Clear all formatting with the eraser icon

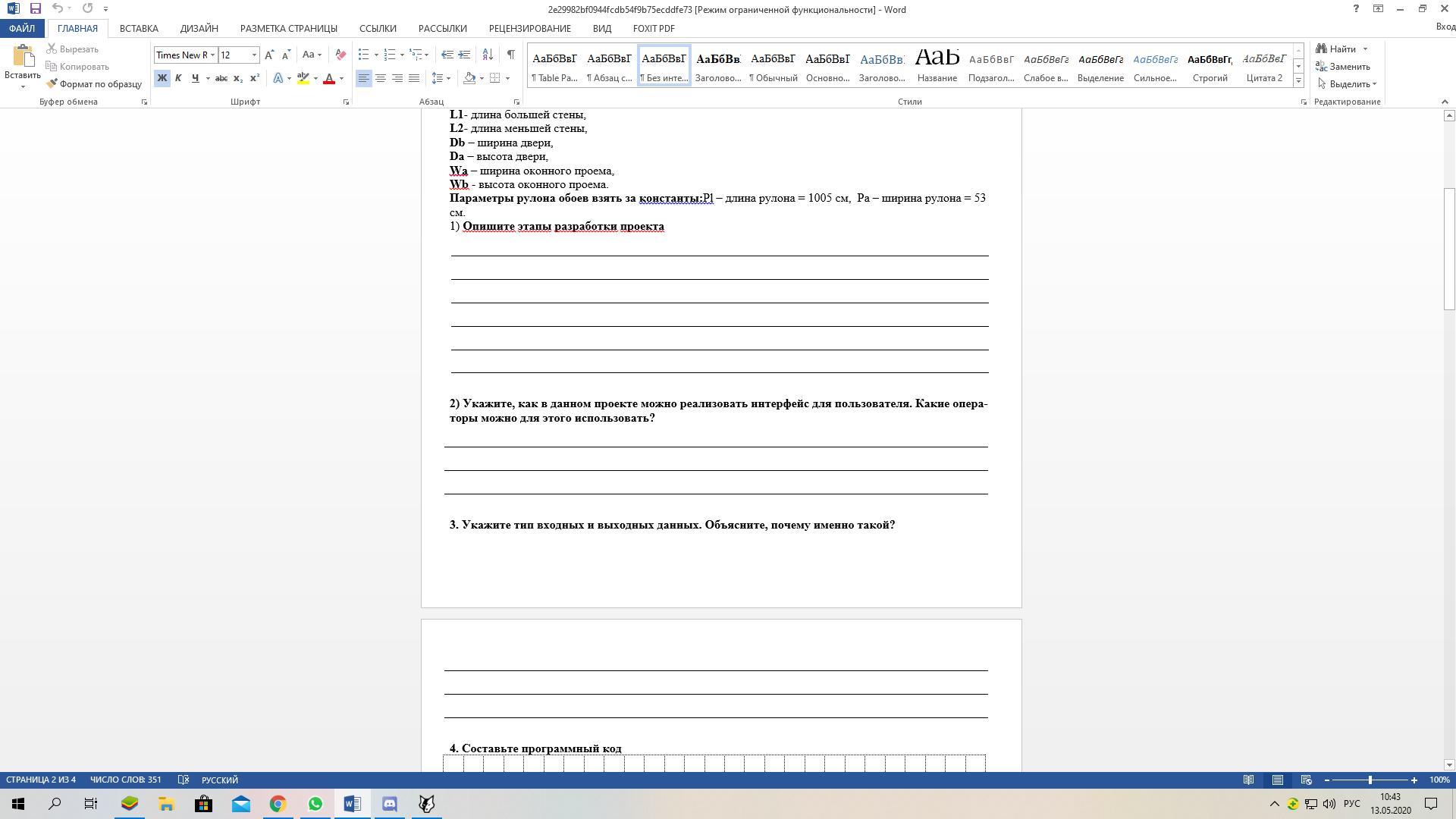point(340,55)
